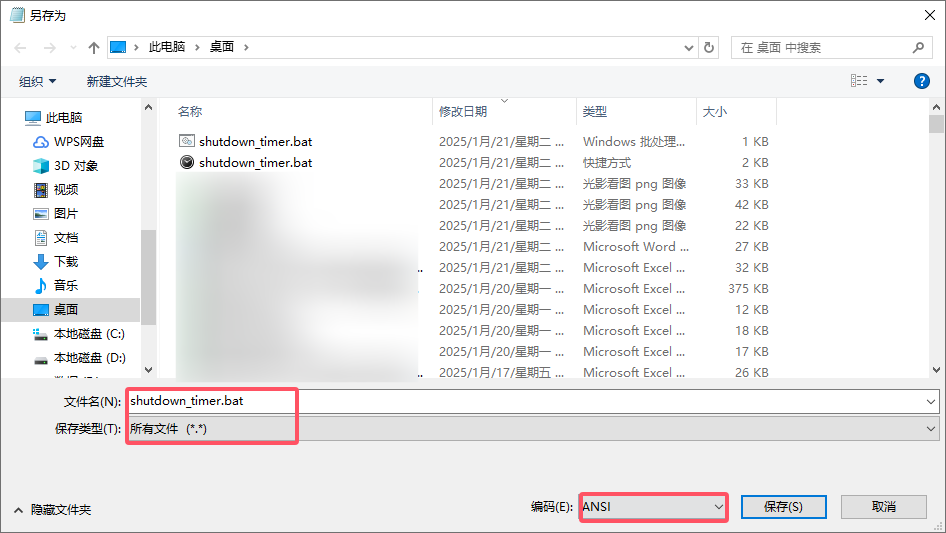Open the 保存类型 file type dropdown
Image resolution: width=946 pixels, height=533 pixels.
coord(532,428)
